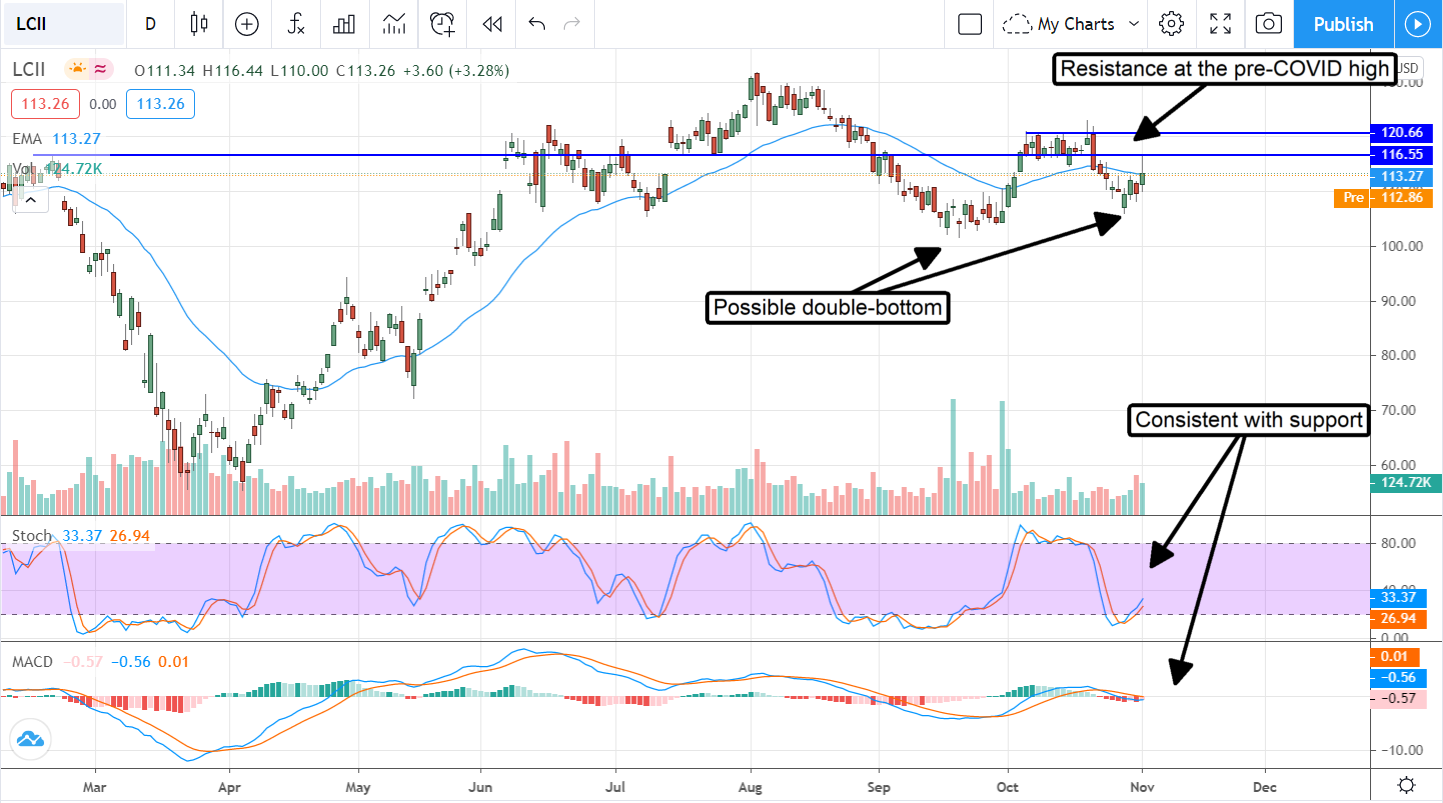The width and height of the screenshot is (1443, 803).
Task: Click the blue 113.26 buy price box
Action: (160, 104)
